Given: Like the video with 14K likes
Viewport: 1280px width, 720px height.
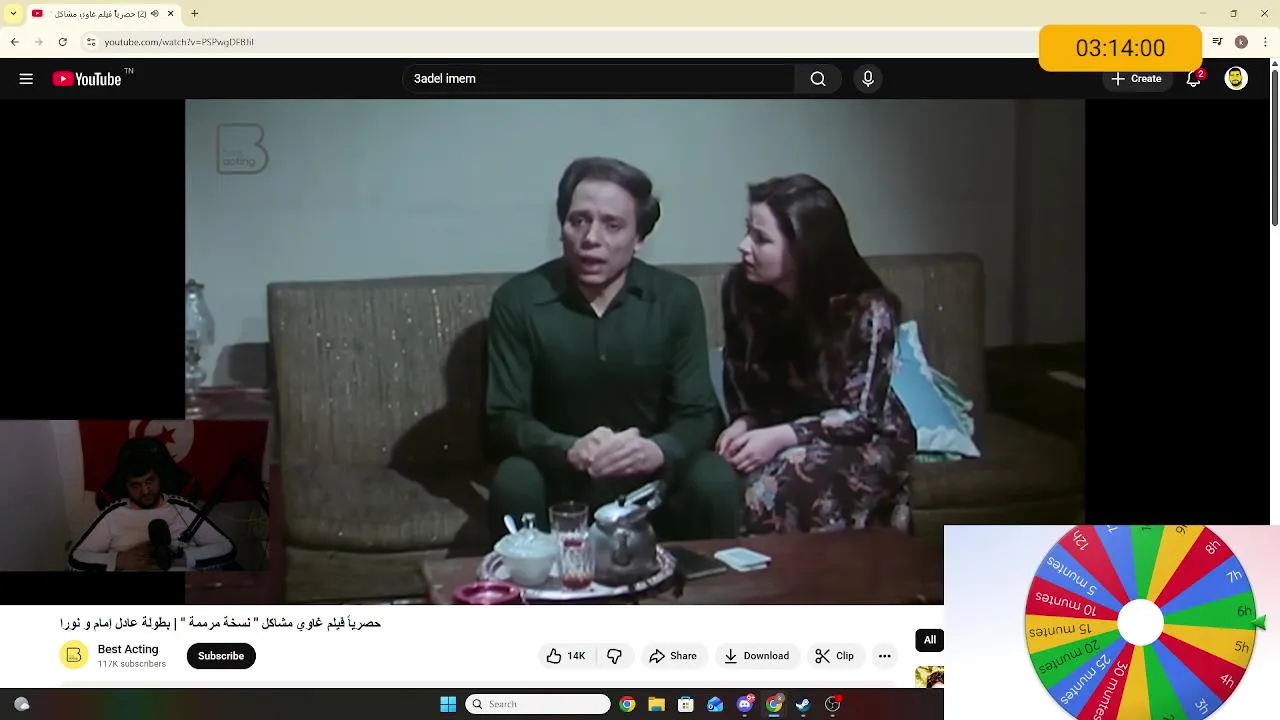Looking at the screenshot, I should 566,656.
